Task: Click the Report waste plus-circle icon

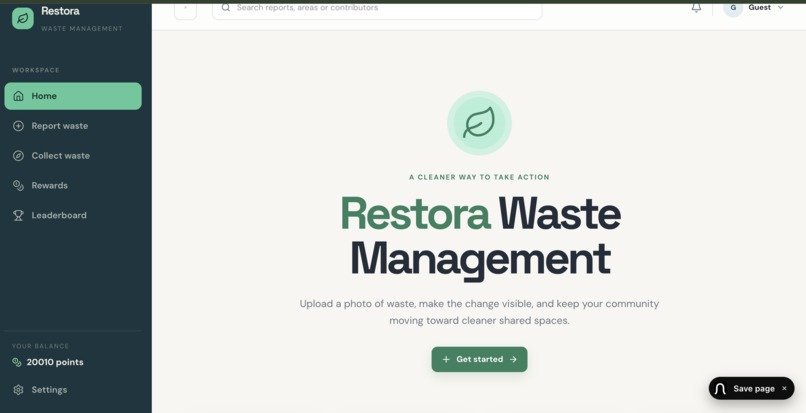Action: [18, 126]
